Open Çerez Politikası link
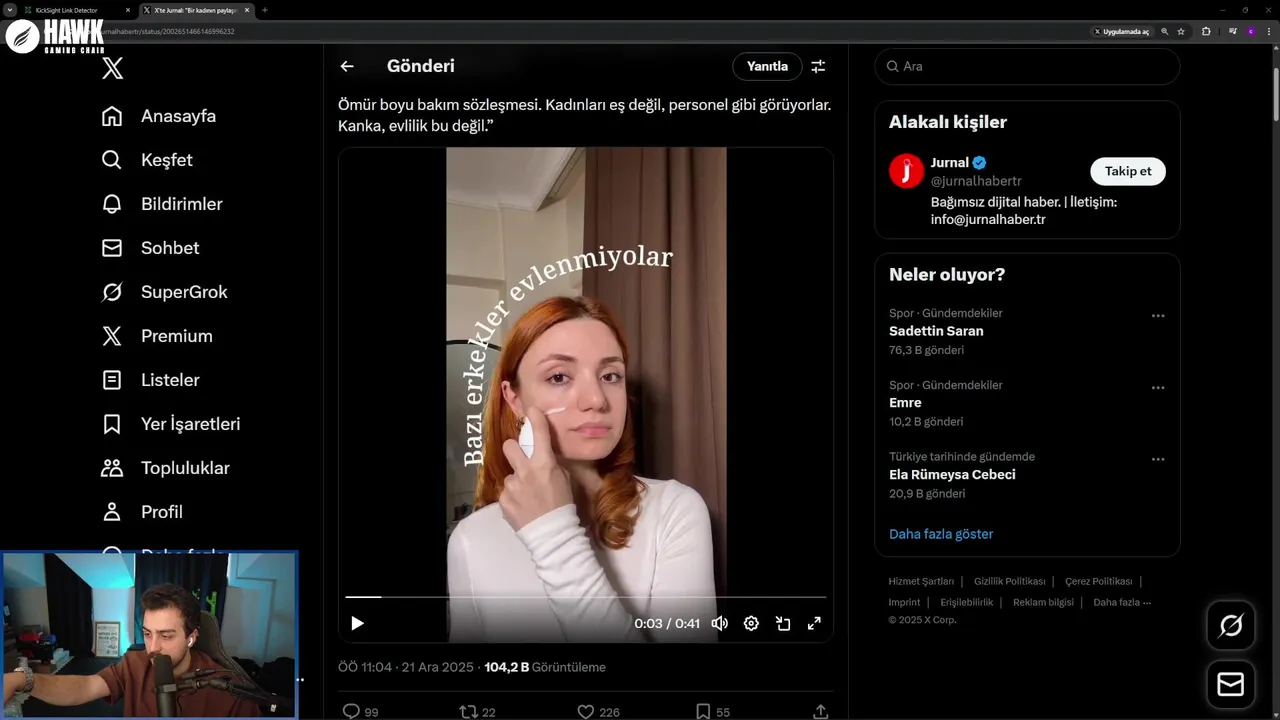The height and width of the screenshot is (720, 1280). pyautogui.click(x=1098, y=581)
